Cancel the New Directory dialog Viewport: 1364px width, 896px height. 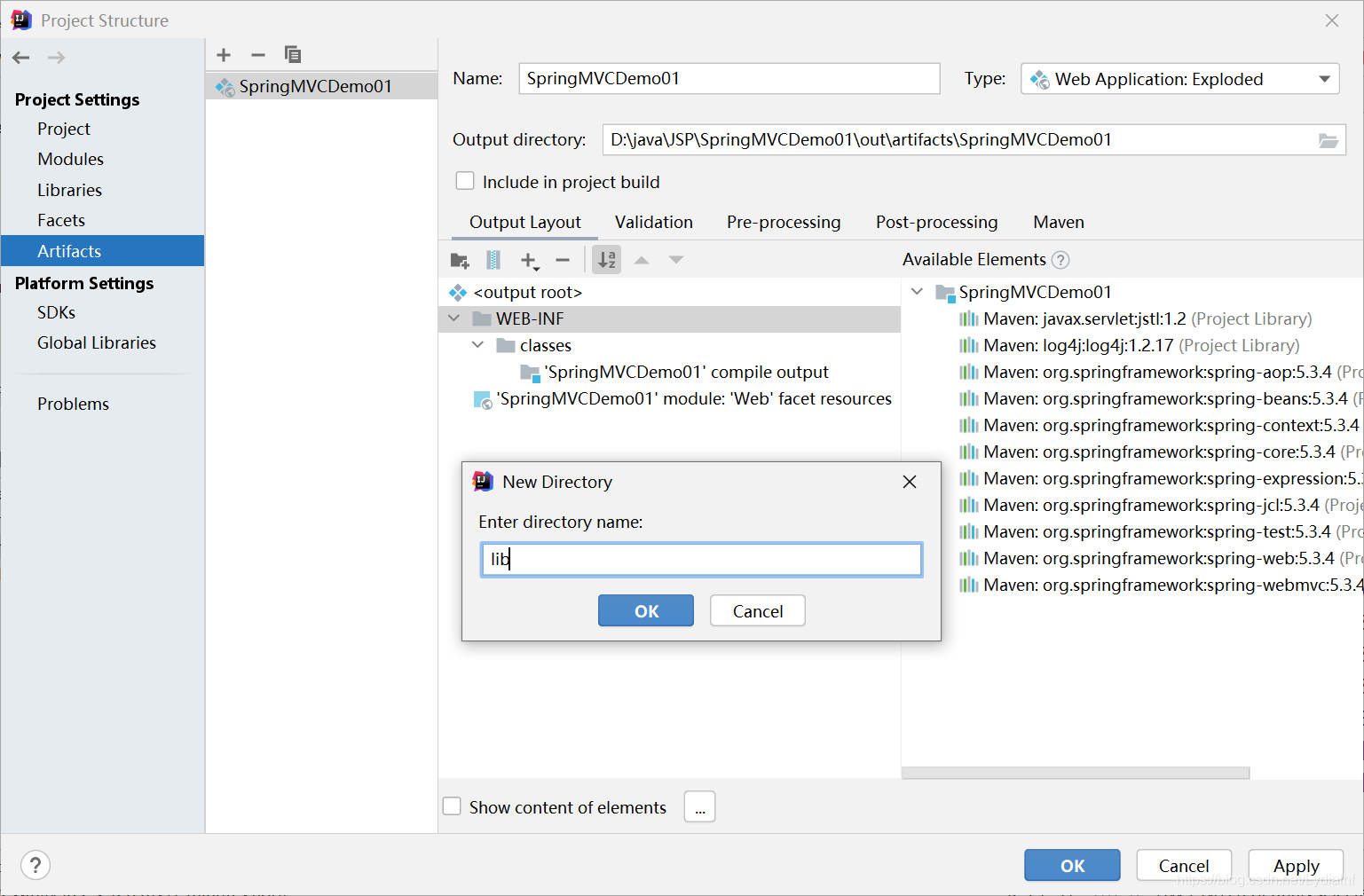click(758, 610)
